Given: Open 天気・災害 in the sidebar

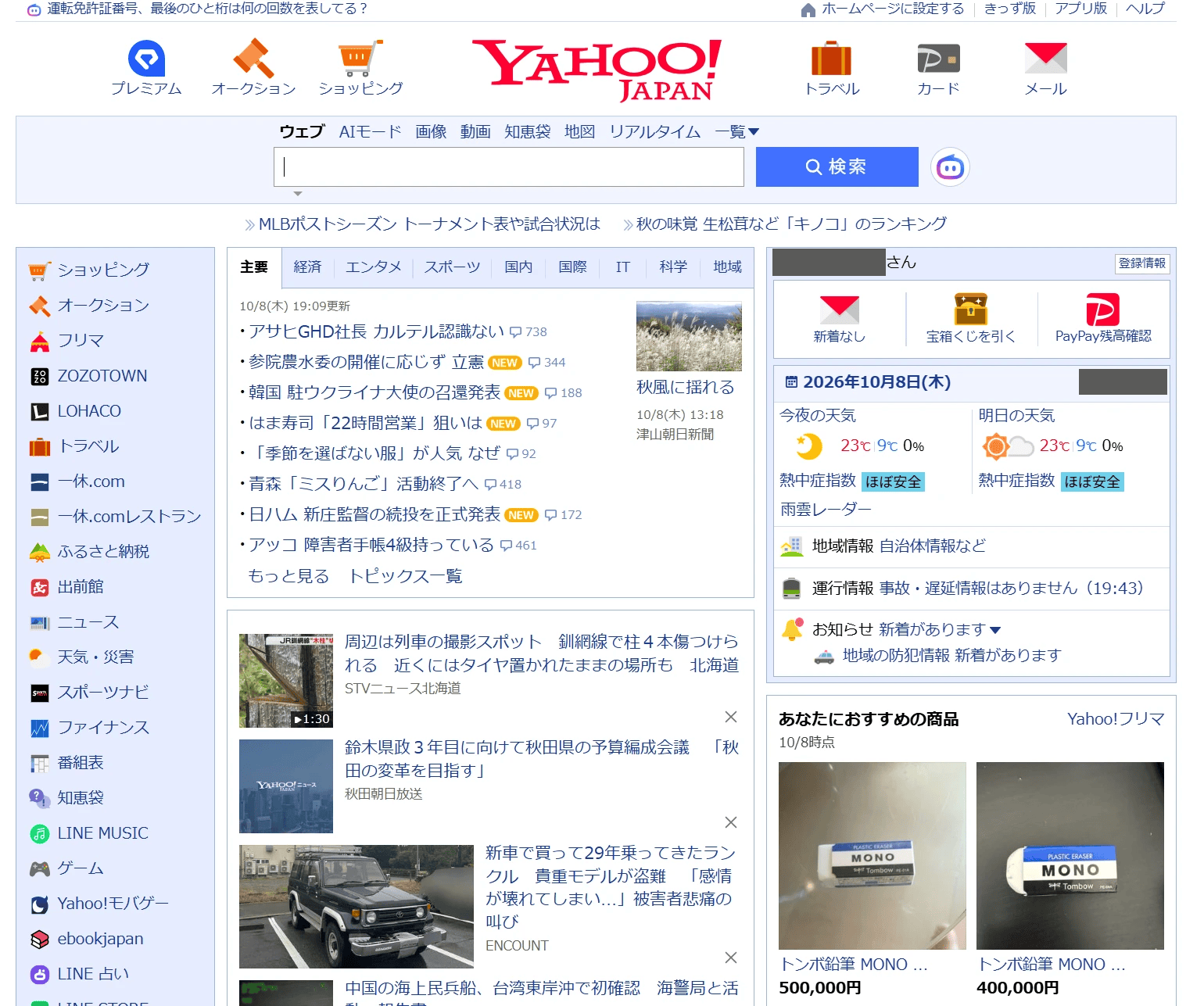Looking at the screenshot, I should pos(95,657).
